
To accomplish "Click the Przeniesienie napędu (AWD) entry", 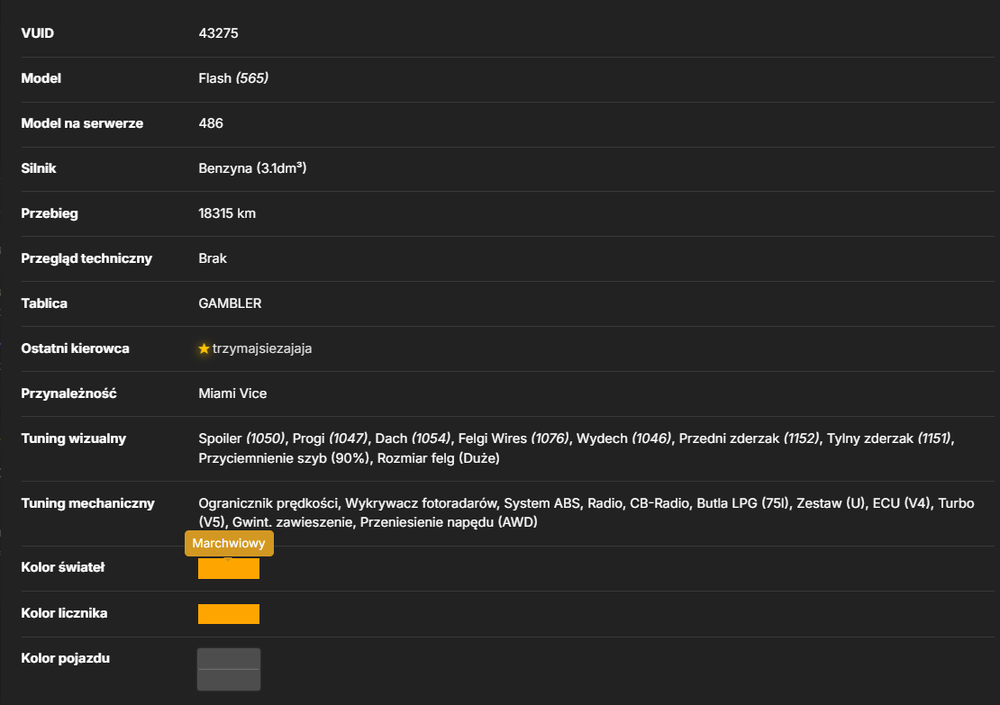I will tap(448, 522).
